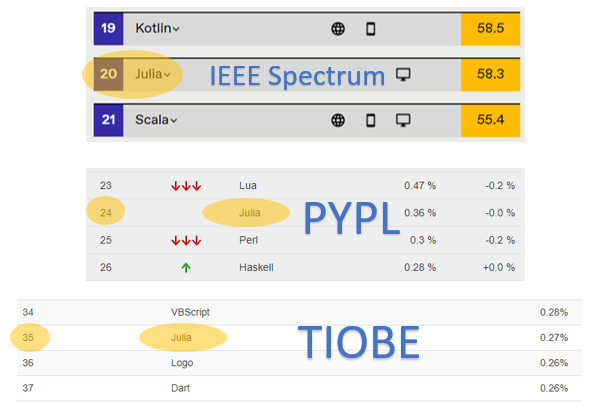Click the green up arrow beside Haskell
The image size is (605, 409).
tap(186, 268)
